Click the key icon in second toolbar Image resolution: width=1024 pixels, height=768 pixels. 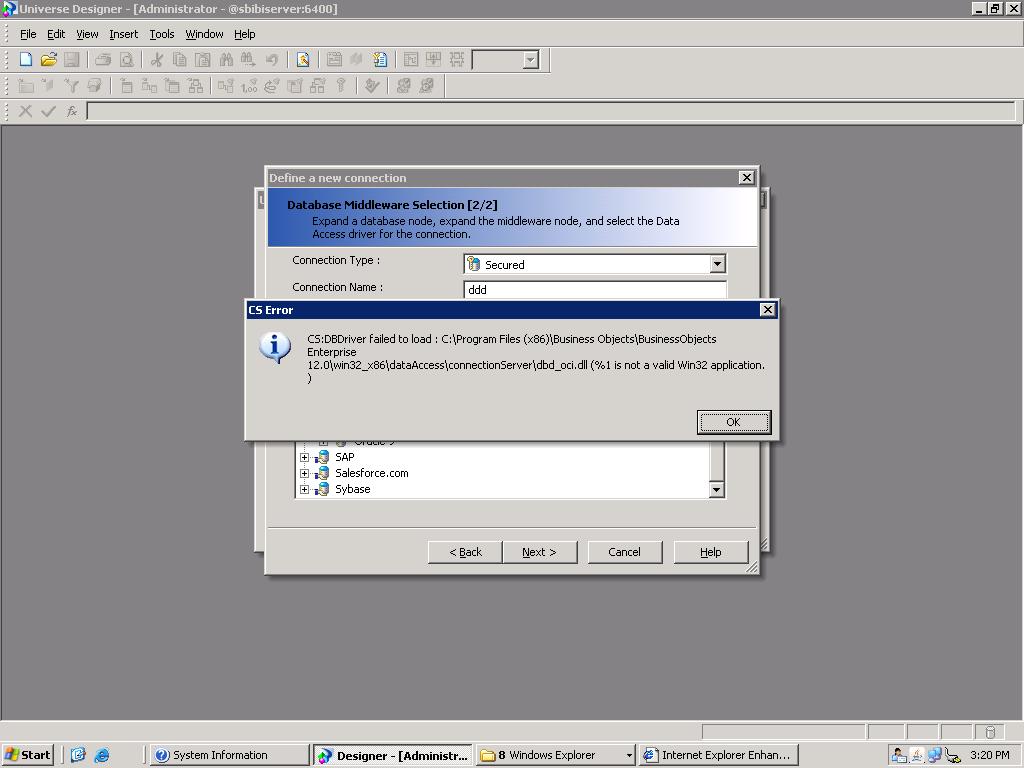click(340, 86)
